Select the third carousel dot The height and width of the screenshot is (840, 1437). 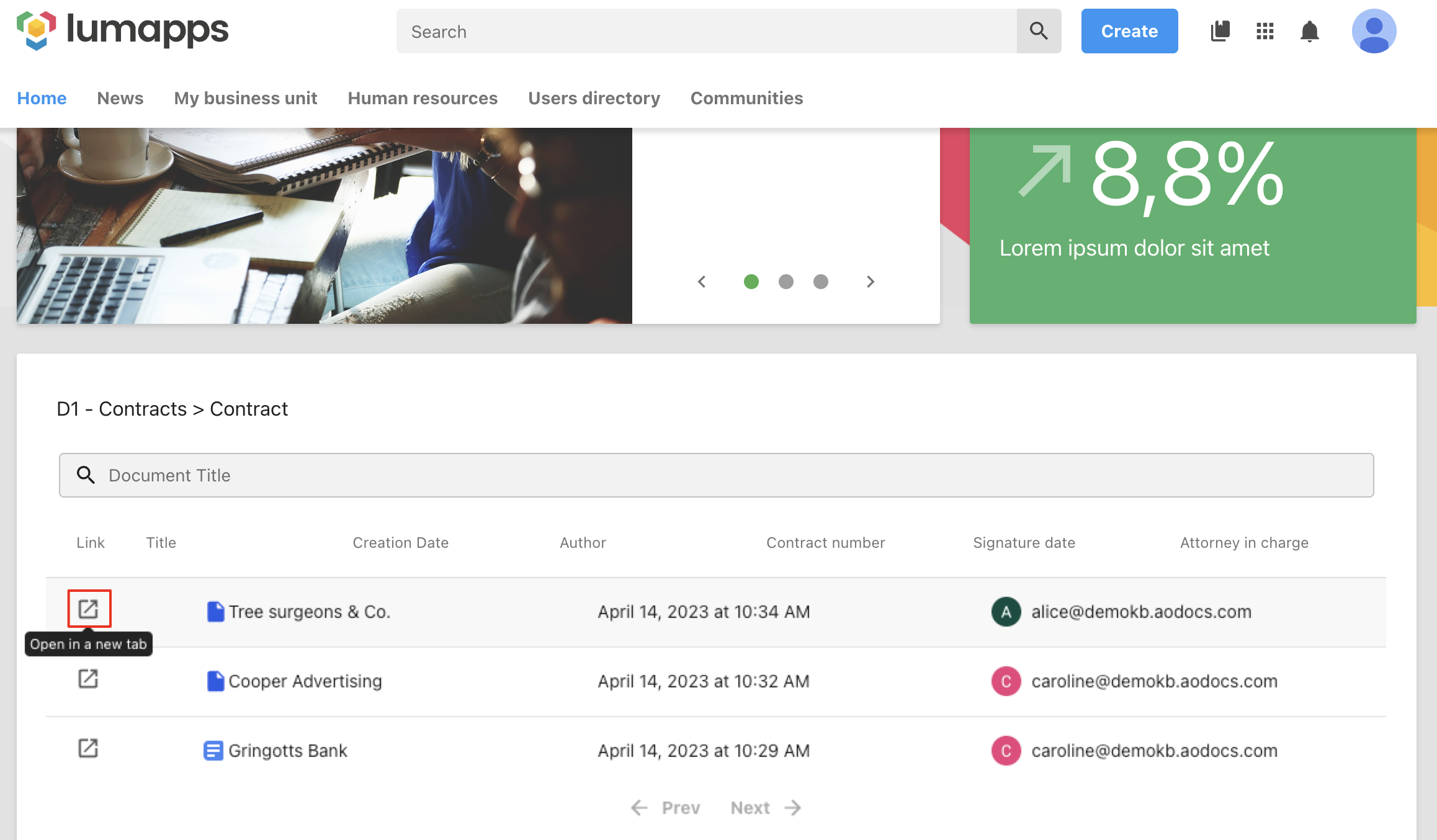click(820, 282)
